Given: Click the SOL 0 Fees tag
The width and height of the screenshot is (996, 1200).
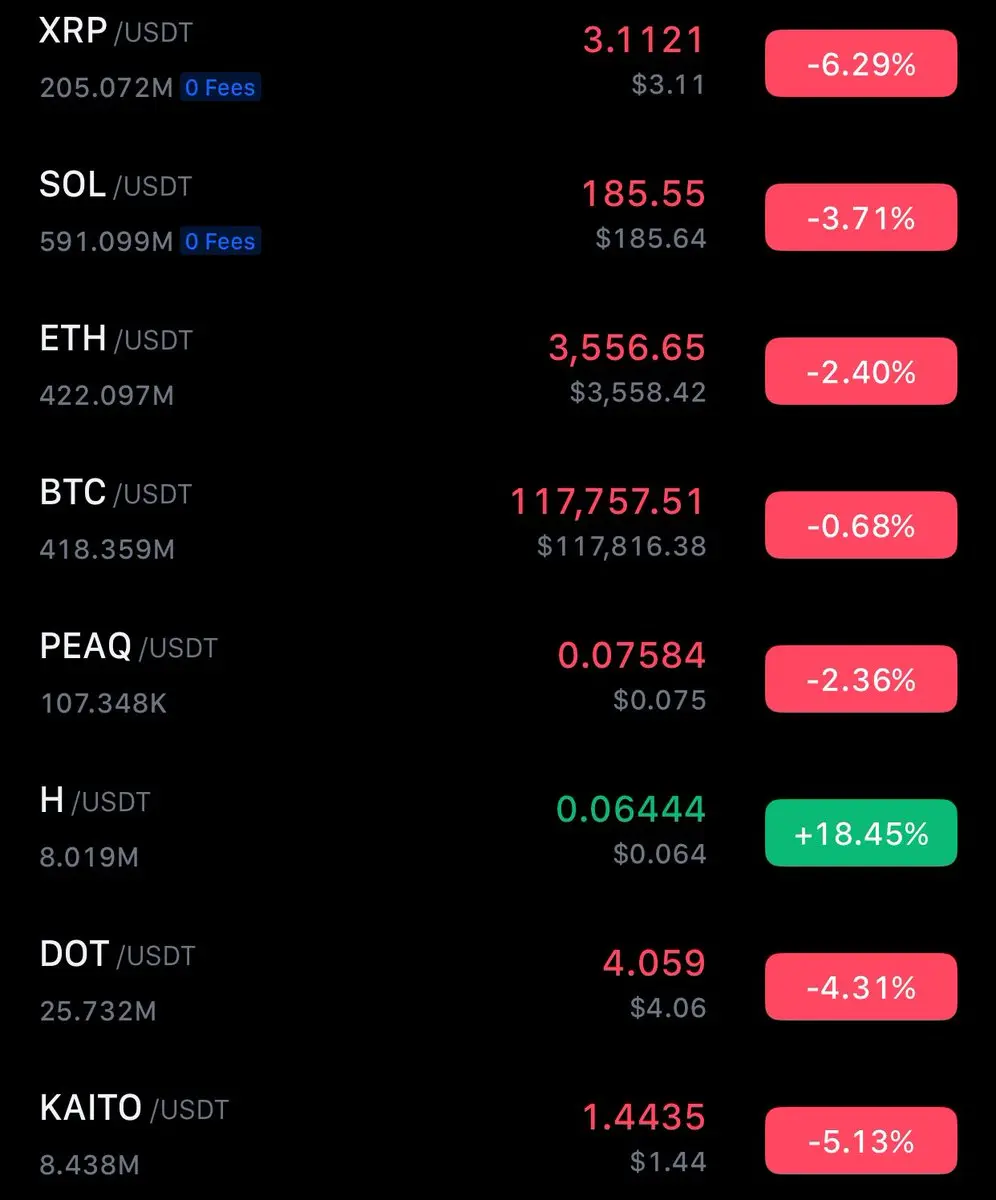Looking at the screenshot, I should point(220,241).
